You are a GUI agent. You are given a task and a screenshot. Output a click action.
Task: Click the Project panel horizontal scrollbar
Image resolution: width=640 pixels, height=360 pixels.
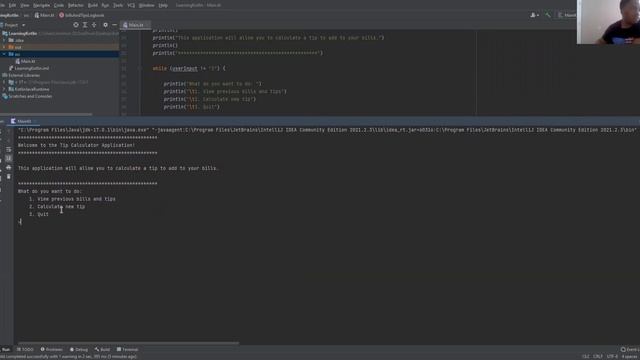click(x=46, y=114)
